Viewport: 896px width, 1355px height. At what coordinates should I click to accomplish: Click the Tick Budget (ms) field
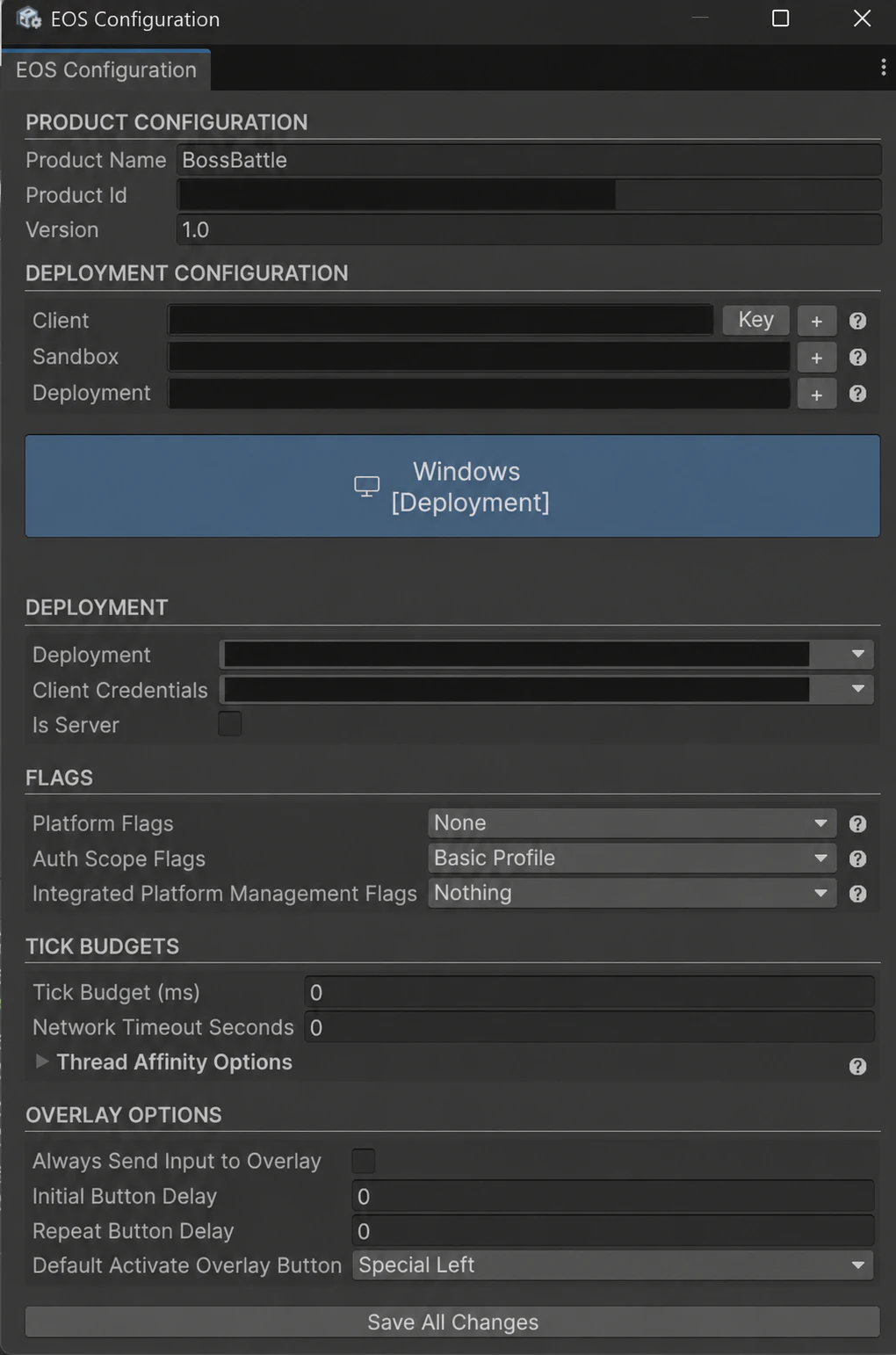click(589, 992)
